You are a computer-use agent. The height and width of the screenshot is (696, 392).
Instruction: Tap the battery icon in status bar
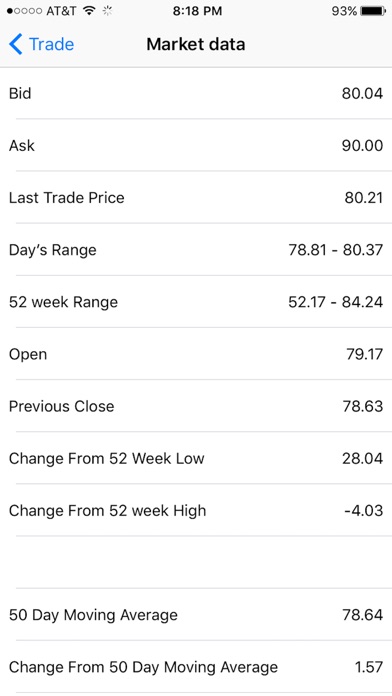373,11
